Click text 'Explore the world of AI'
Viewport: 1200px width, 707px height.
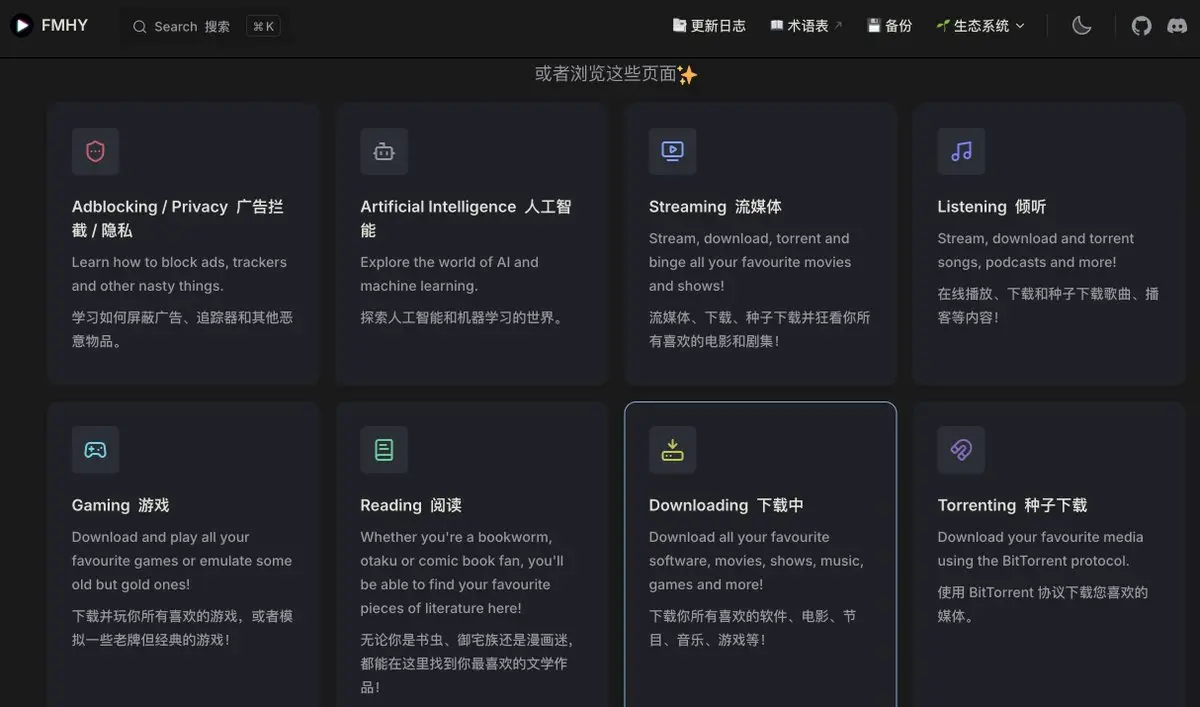[435, 262]
